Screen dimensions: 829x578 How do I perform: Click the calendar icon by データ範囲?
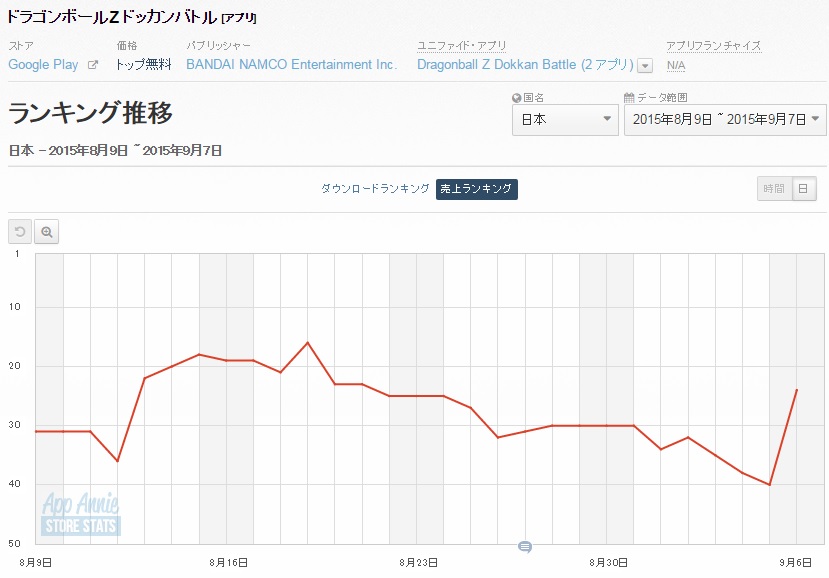point(629,97)
